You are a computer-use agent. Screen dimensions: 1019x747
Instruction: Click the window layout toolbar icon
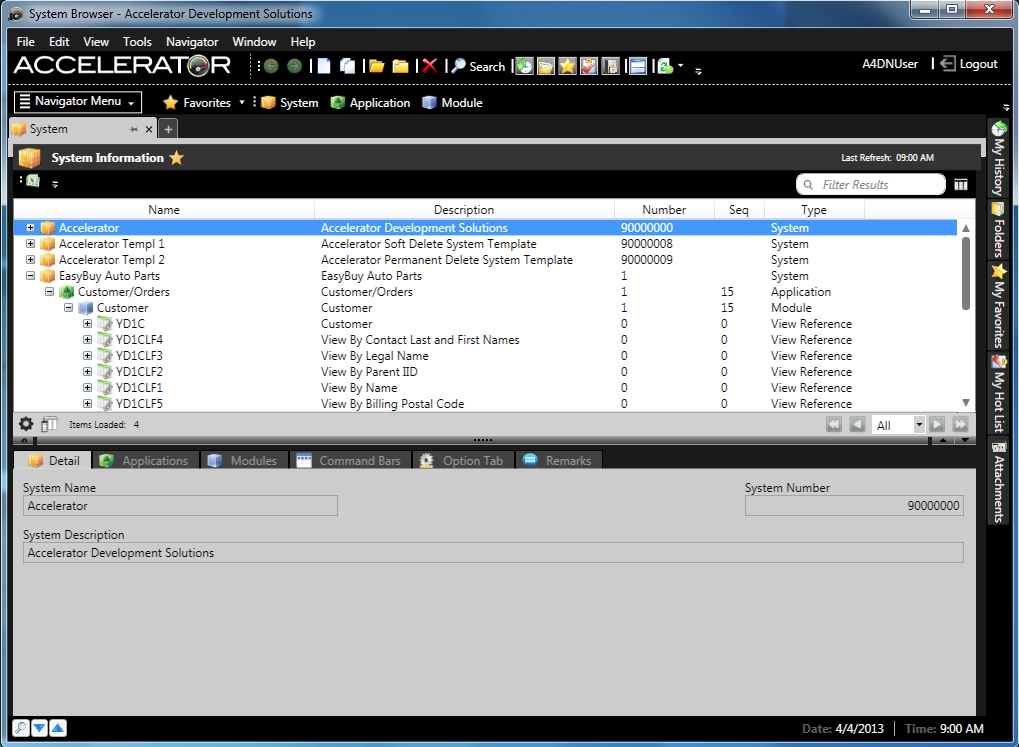638,66
